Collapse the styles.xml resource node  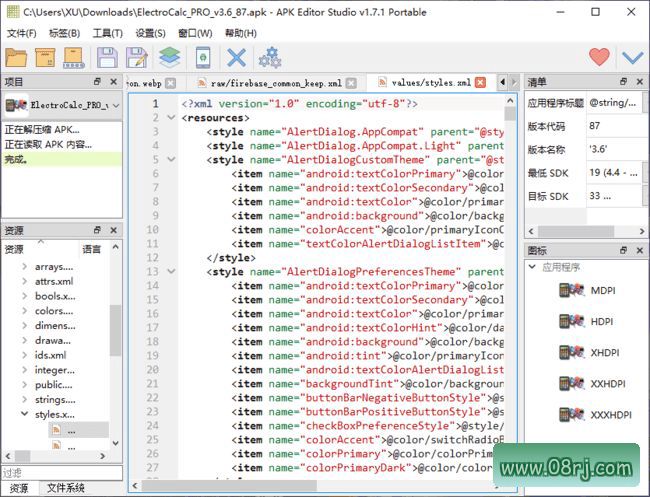point(24,414)
